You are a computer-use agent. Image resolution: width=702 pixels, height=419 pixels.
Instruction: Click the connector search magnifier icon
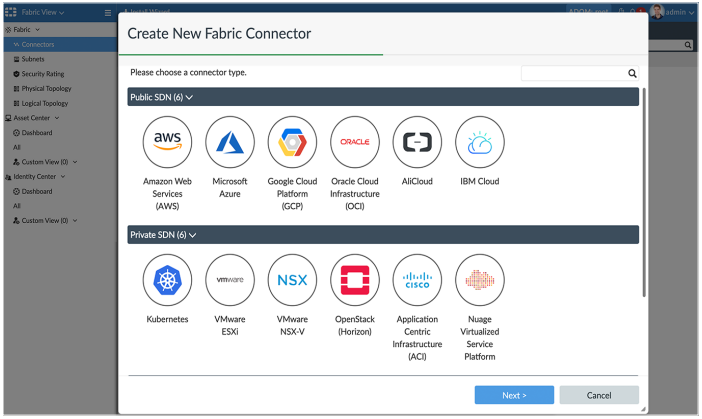click(632, 73)
